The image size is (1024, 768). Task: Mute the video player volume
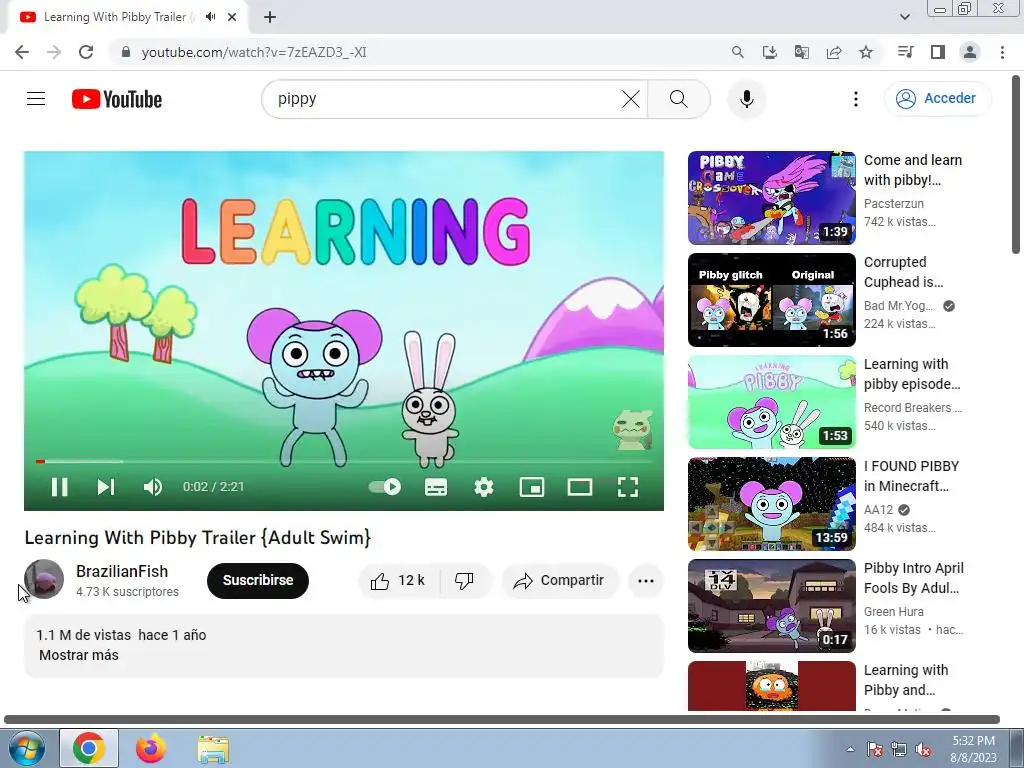pos(153,487)
